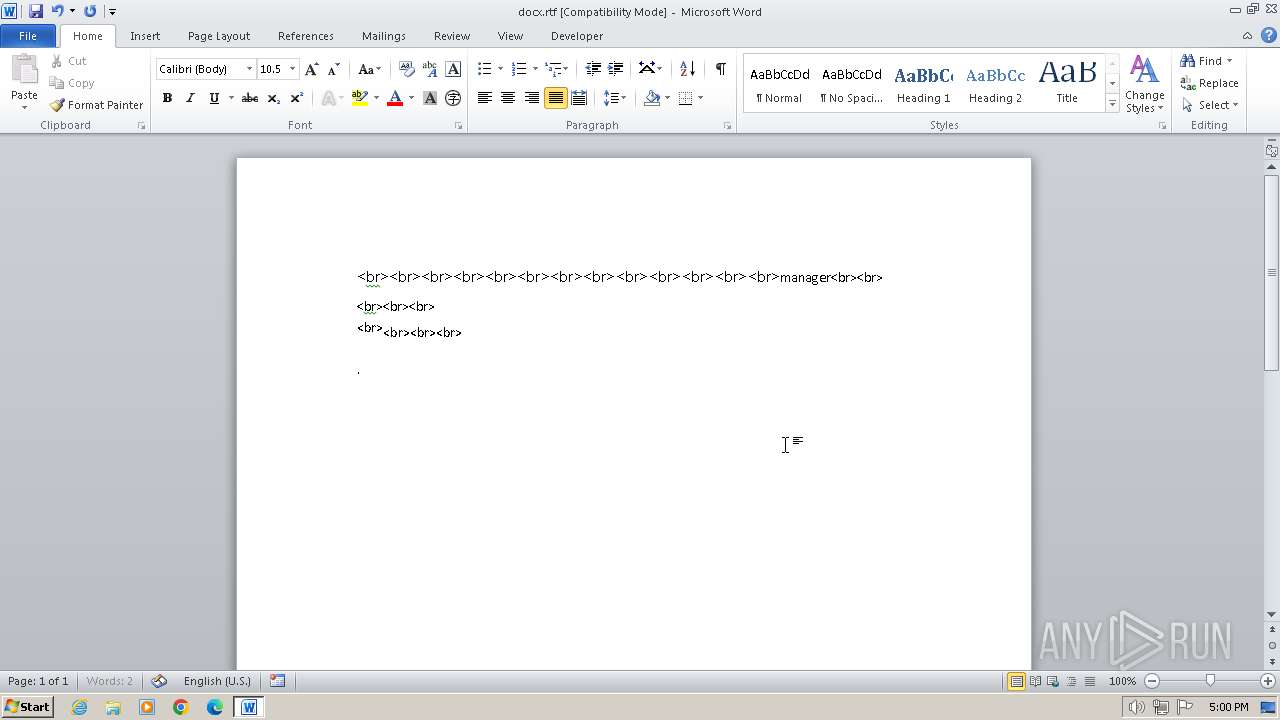Click the Replace button
The width and height of the screenshot is (1280, 720).
pos(1210,83)
